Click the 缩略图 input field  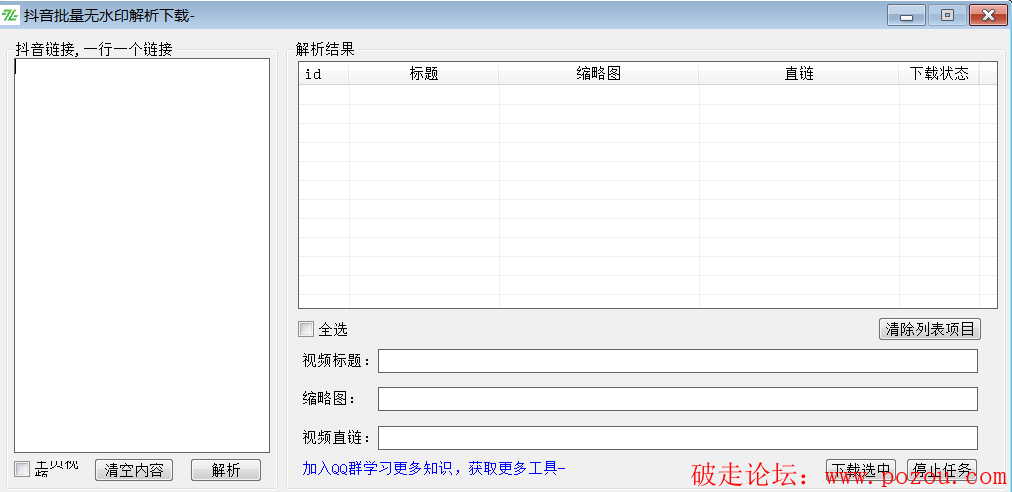[678, 399]
